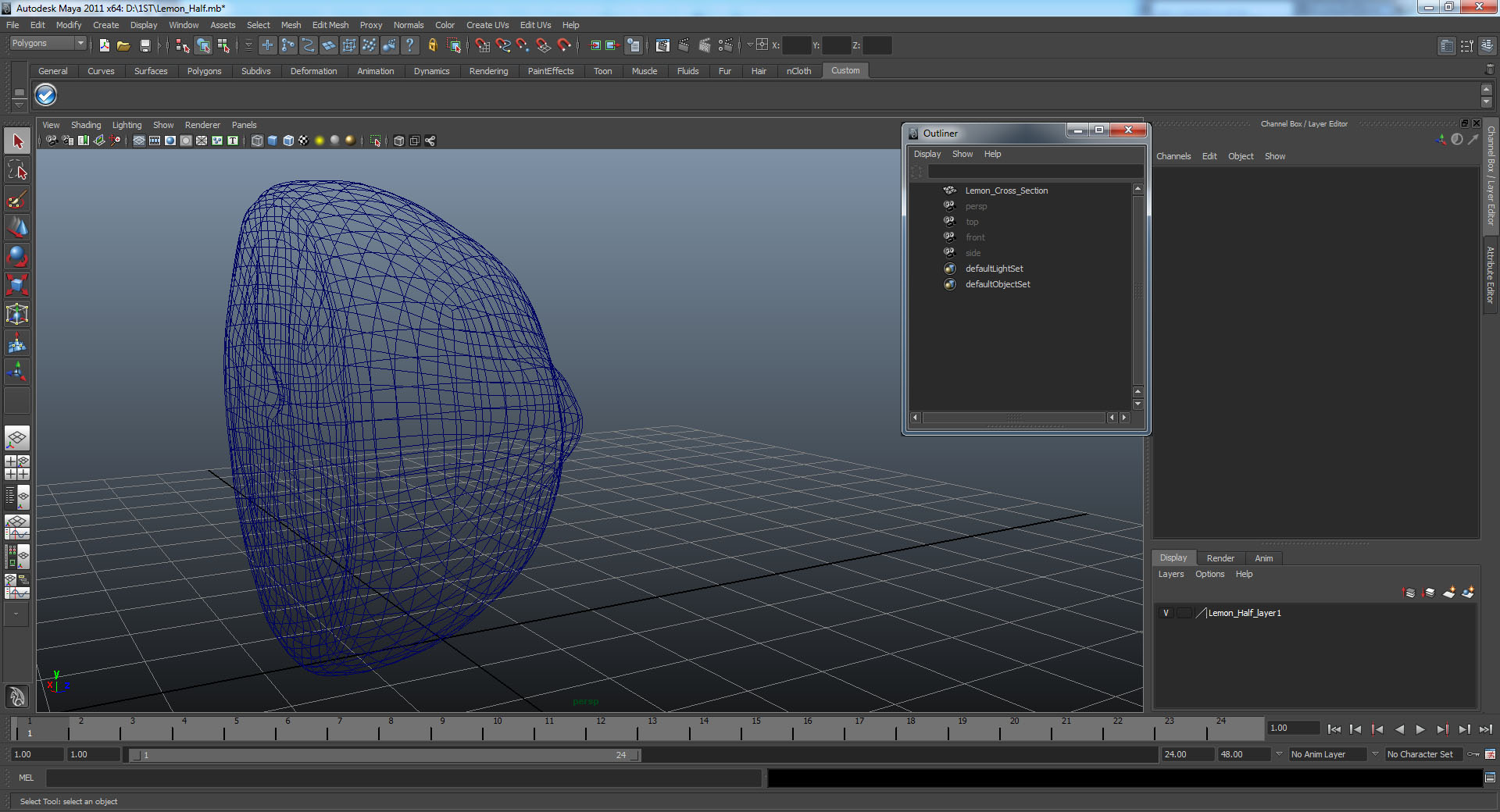This screenshot has width=1500, height=812.
Task: Click Step forward one key button
Action: [1443, 729]
